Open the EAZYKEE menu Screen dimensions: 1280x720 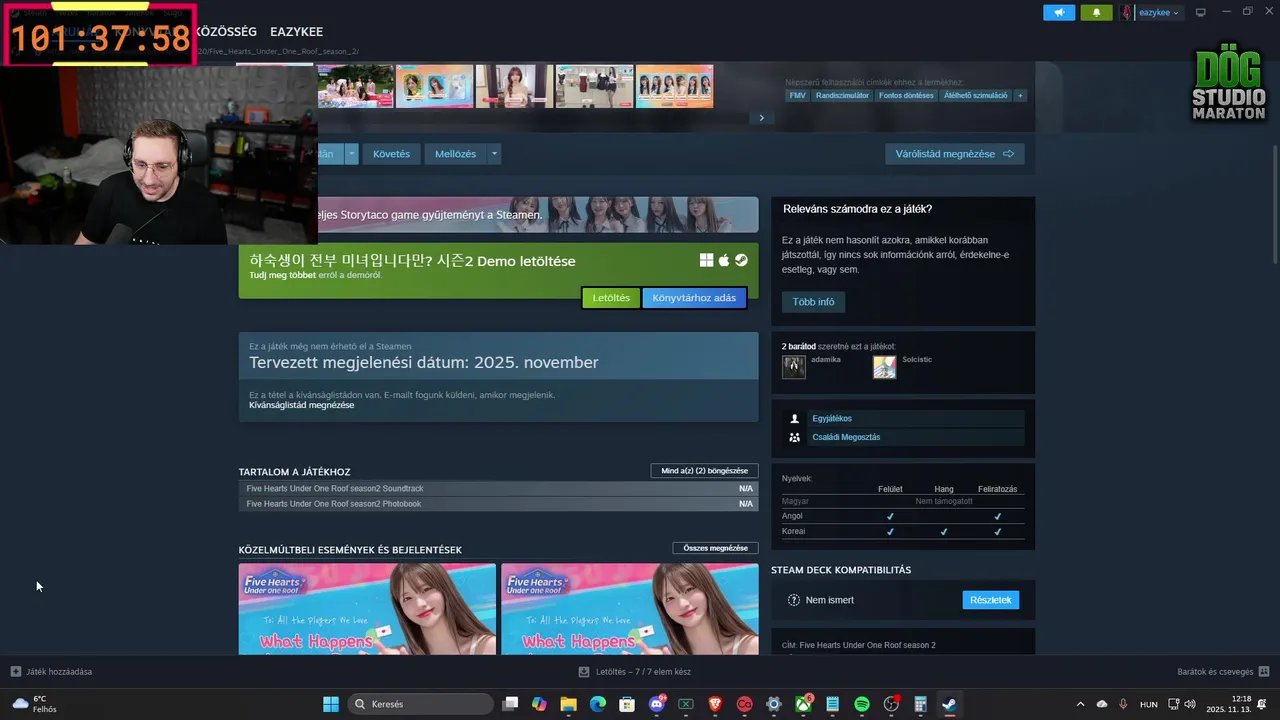tap(296, 32)
